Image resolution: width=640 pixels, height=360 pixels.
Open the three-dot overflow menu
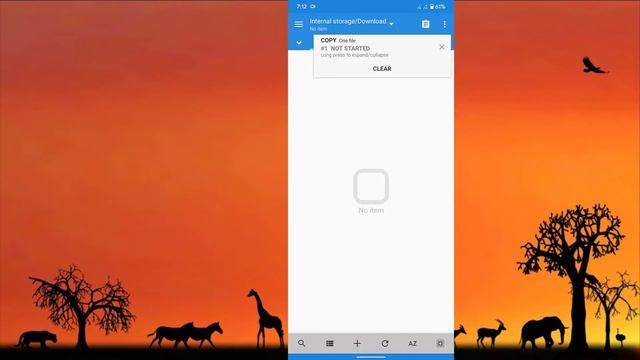click(x=444, y=24)
